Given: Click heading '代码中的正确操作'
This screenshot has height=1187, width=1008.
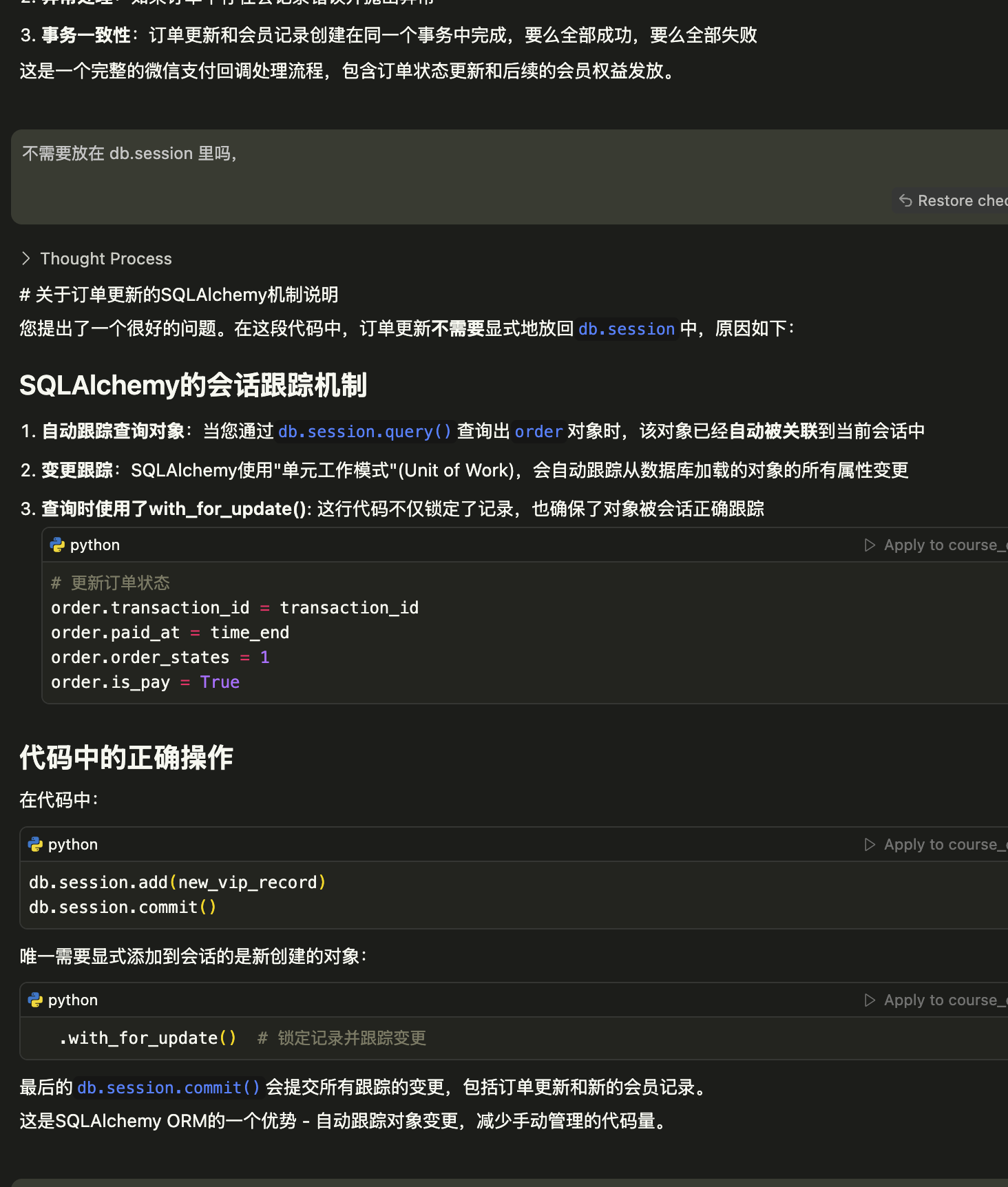Looking at the screenshot, I should tap(127, 758).
